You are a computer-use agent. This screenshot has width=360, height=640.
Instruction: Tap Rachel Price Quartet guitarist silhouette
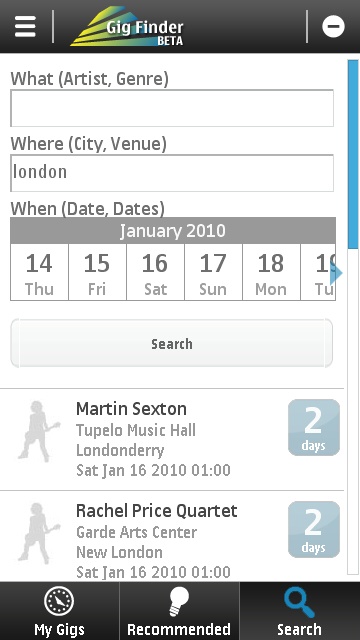pyautogui.click(x=39, y=533)
